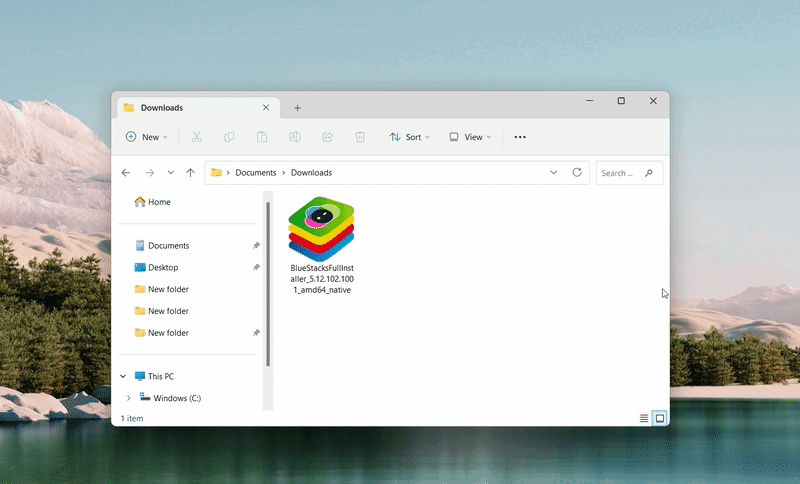Close the File Explorer window
The height and width of the screenshot is (484, 800).
(653, 101)
